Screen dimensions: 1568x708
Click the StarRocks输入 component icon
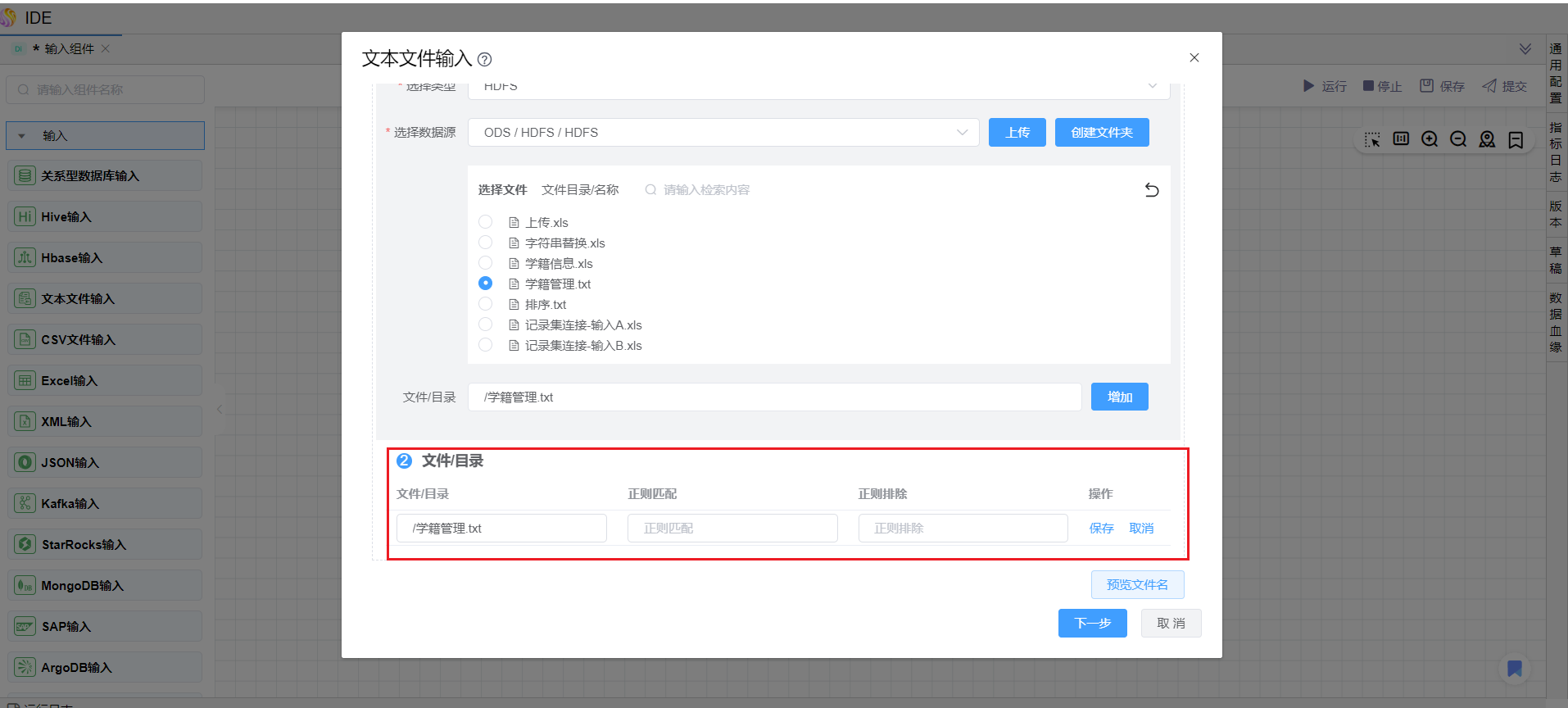(25, 544)
